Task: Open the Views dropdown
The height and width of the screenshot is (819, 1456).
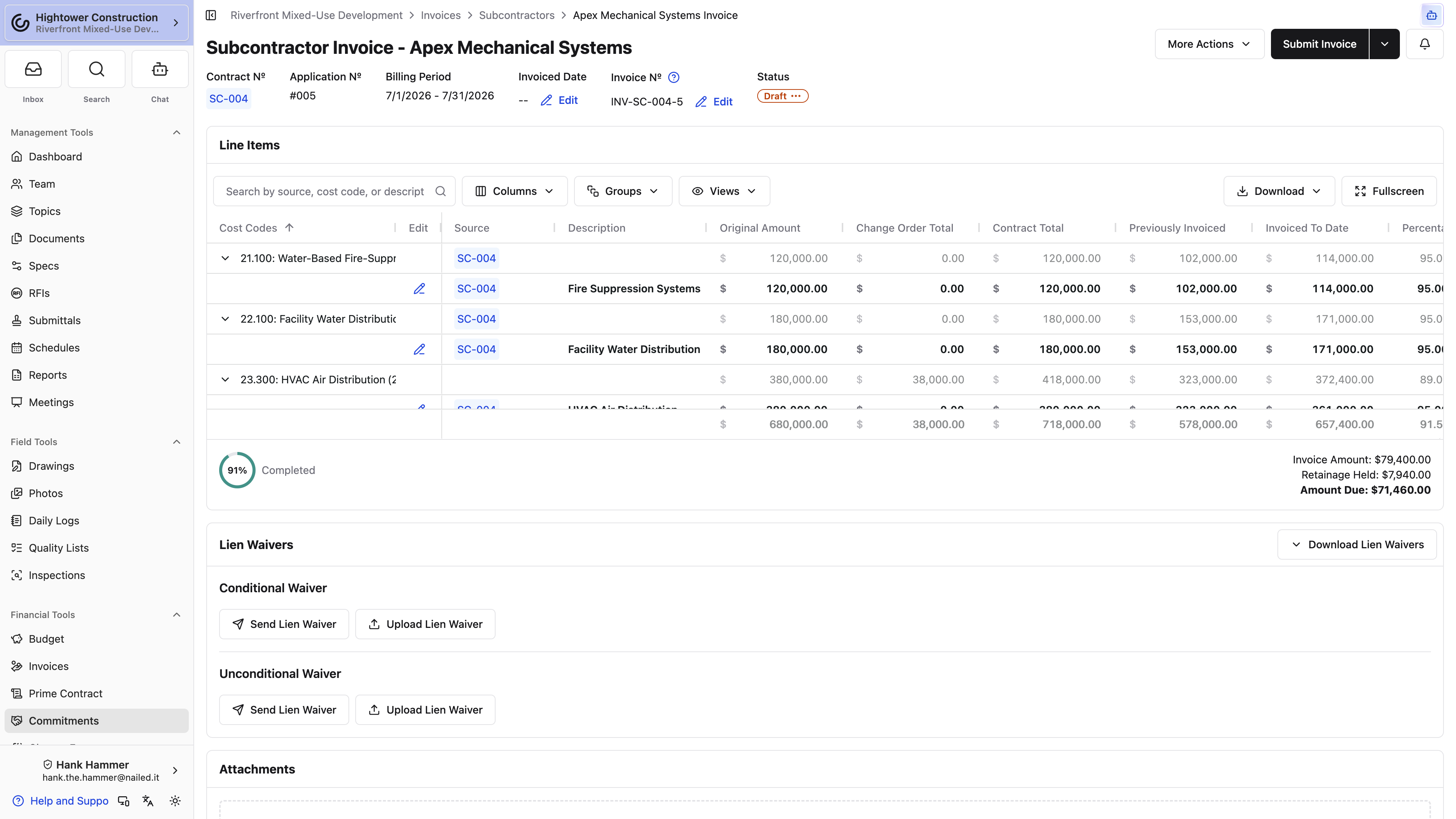Action: click(x=724, y=191)
